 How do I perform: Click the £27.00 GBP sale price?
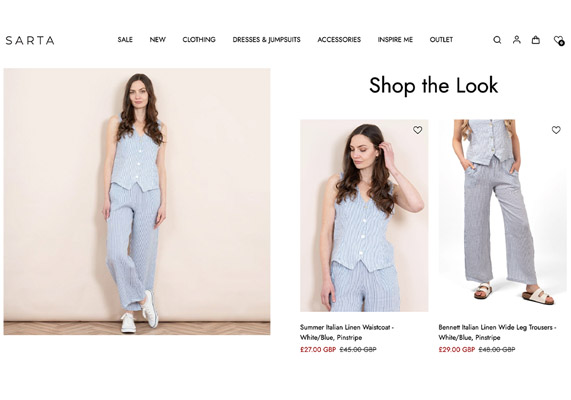click(318, 349)
